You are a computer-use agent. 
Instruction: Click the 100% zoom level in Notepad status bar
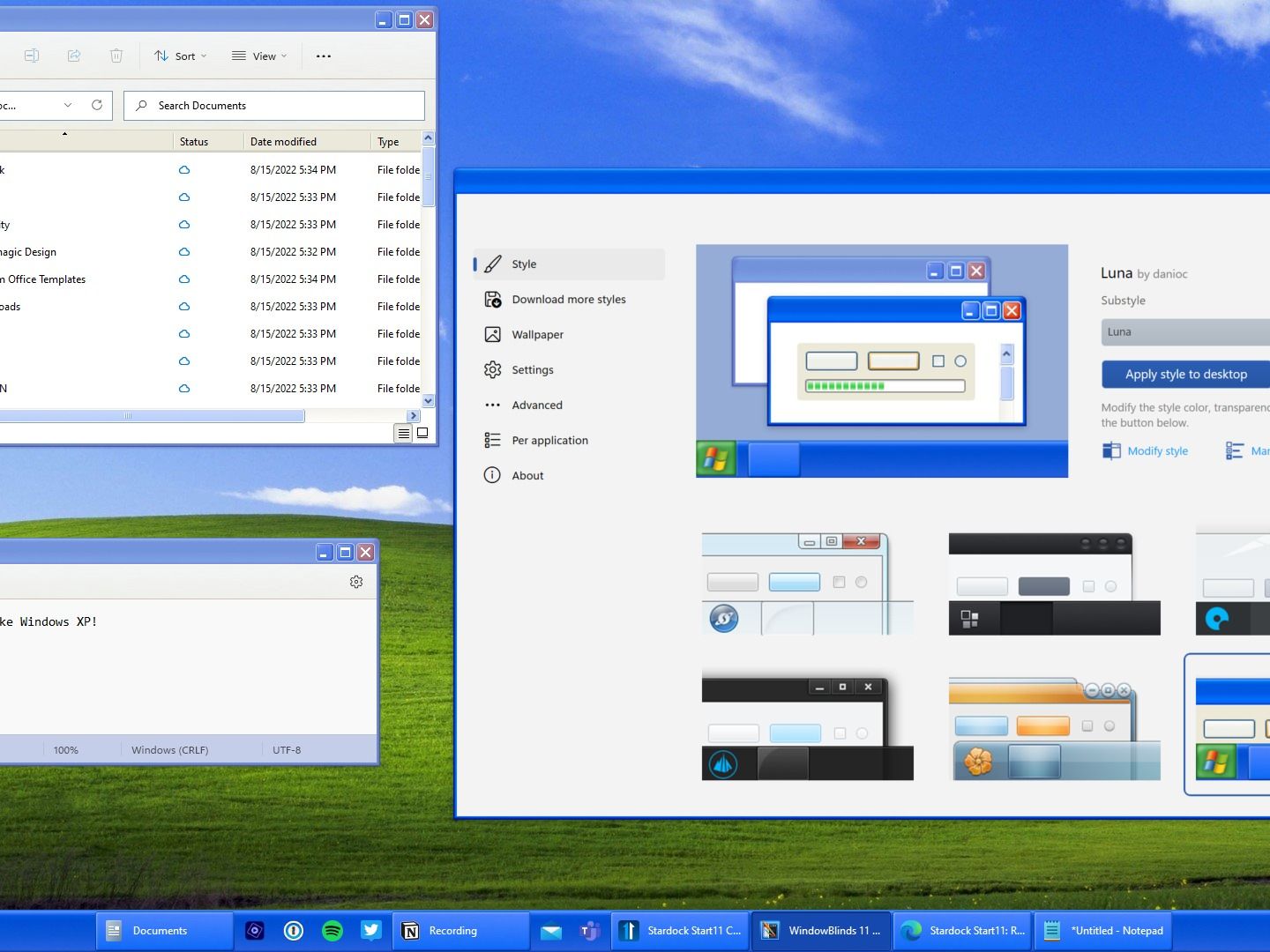[x=66, y=750]
